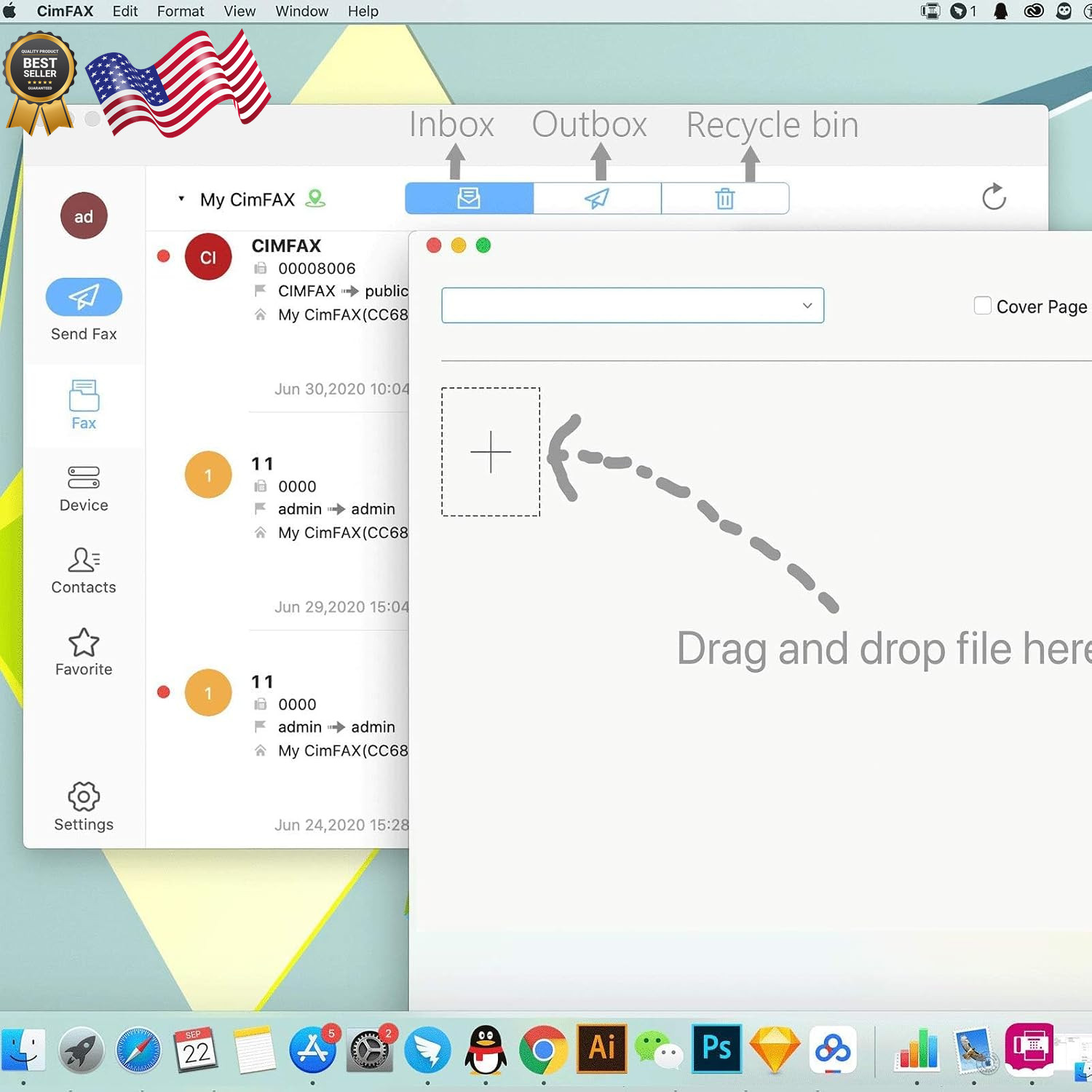Image resolution: width=1092 pixels, height=1092 pixels.
Task: Open the App Store from the Dock
Action: coord(313,1050)
